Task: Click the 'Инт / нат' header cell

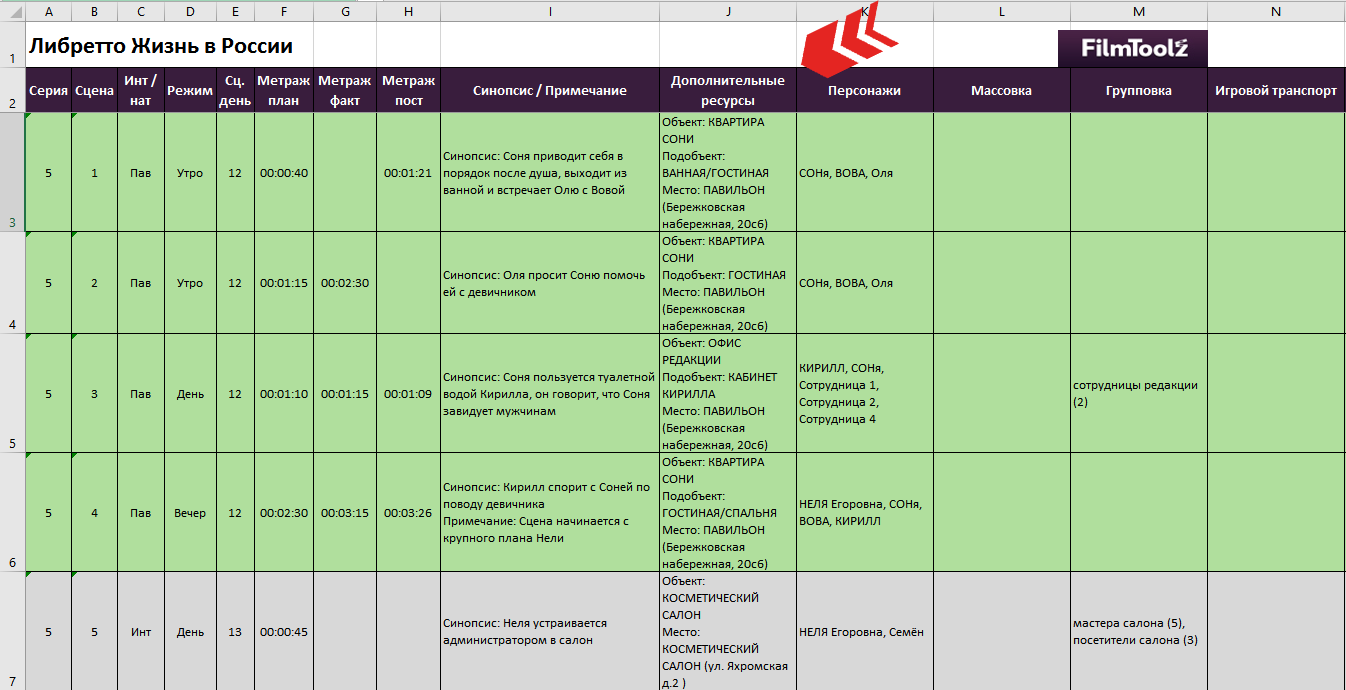Action: click(140, 90)
